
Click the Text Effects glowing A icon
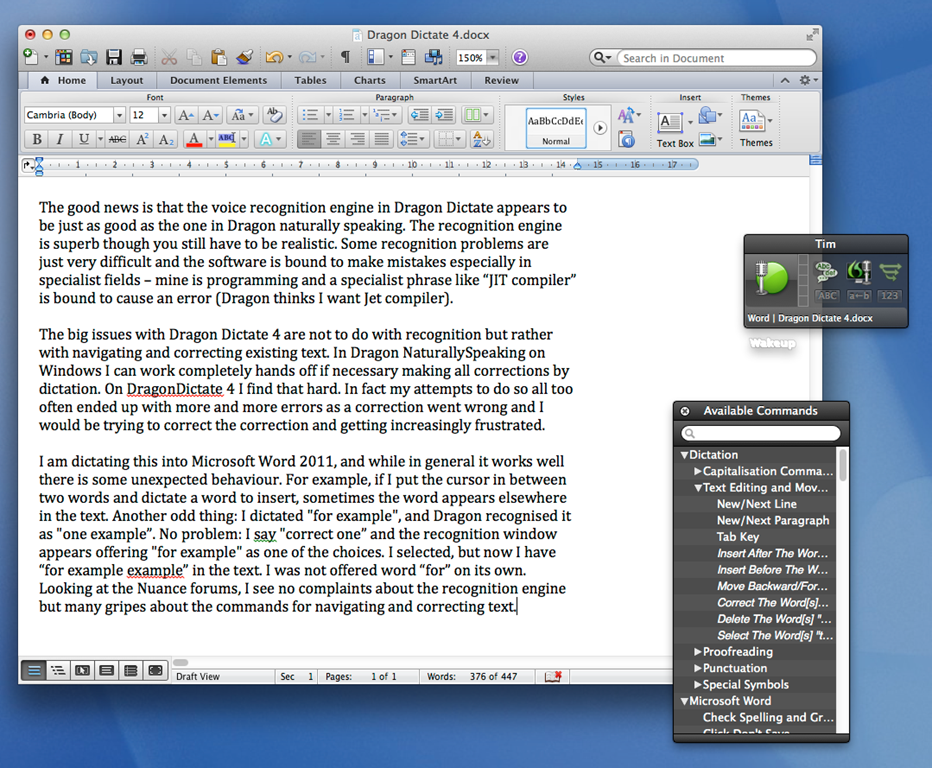(x=266, y=140)
